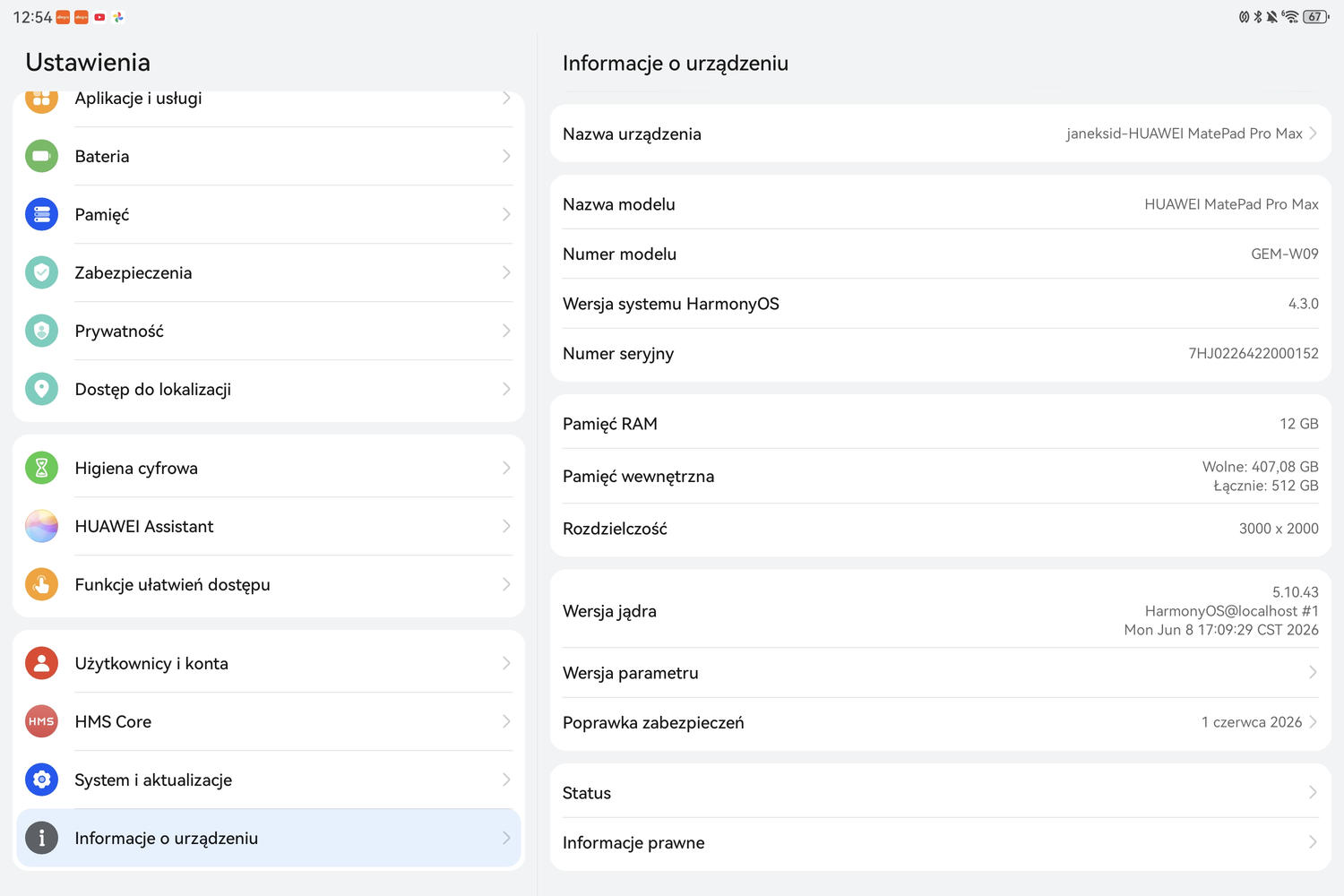Viewport: 1344px width, 896px height.
Task: Tap the Informacje o urządzeniu info icon
Action: coord(41,838)
